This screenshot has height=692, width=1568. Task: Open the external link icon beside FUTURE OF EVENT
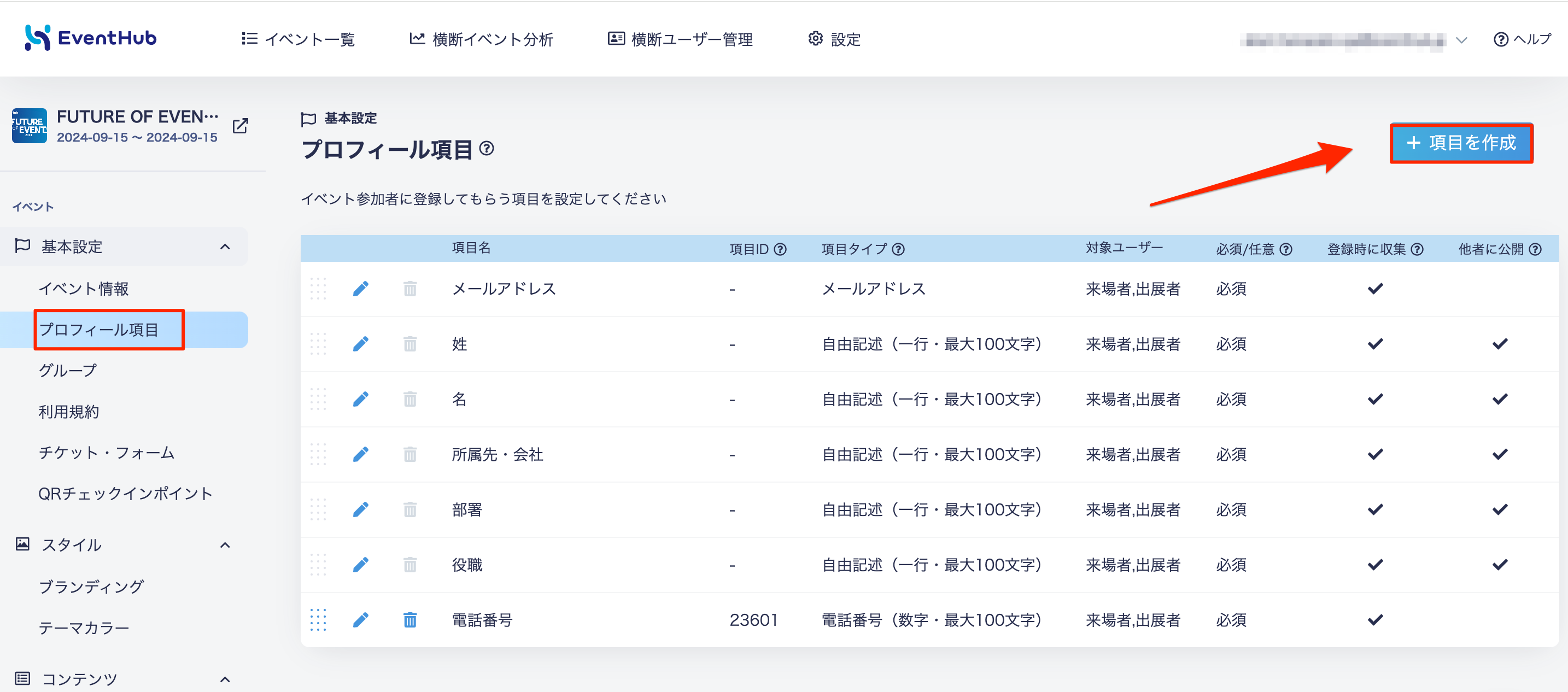241,126
